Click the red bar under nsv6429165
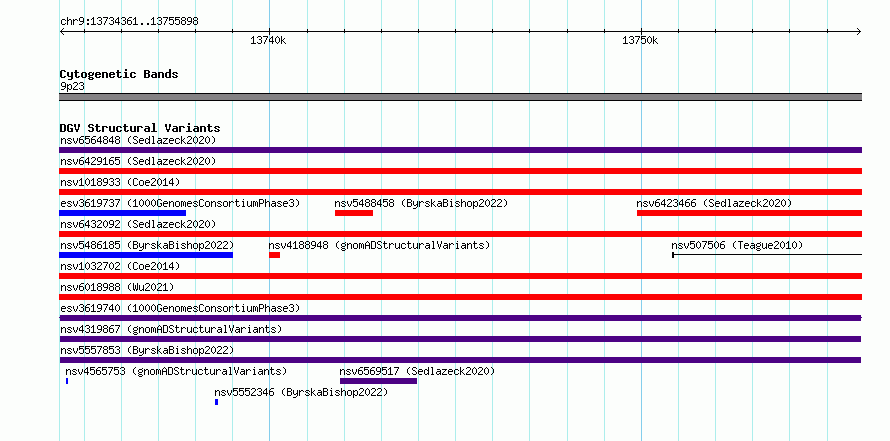The width and height of the screenshot is (890, 441). pos(460,171)
